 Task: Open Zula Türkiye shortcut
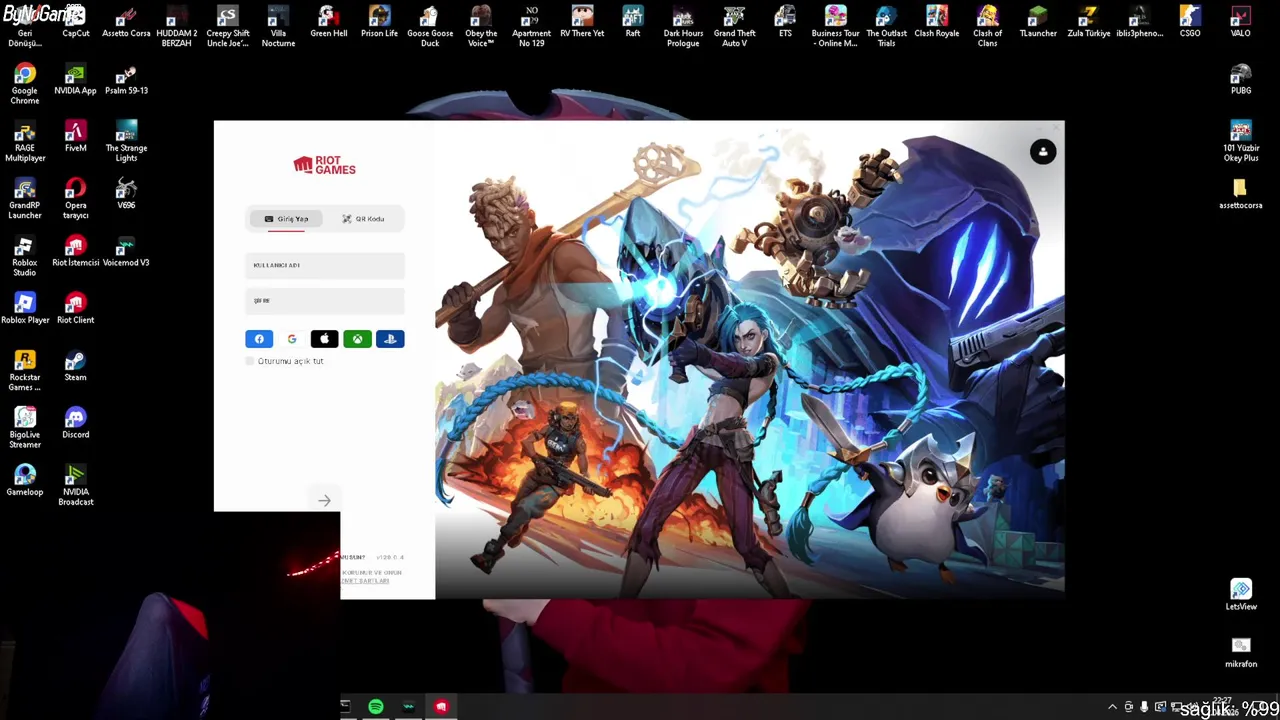[x=1089, y=22]
